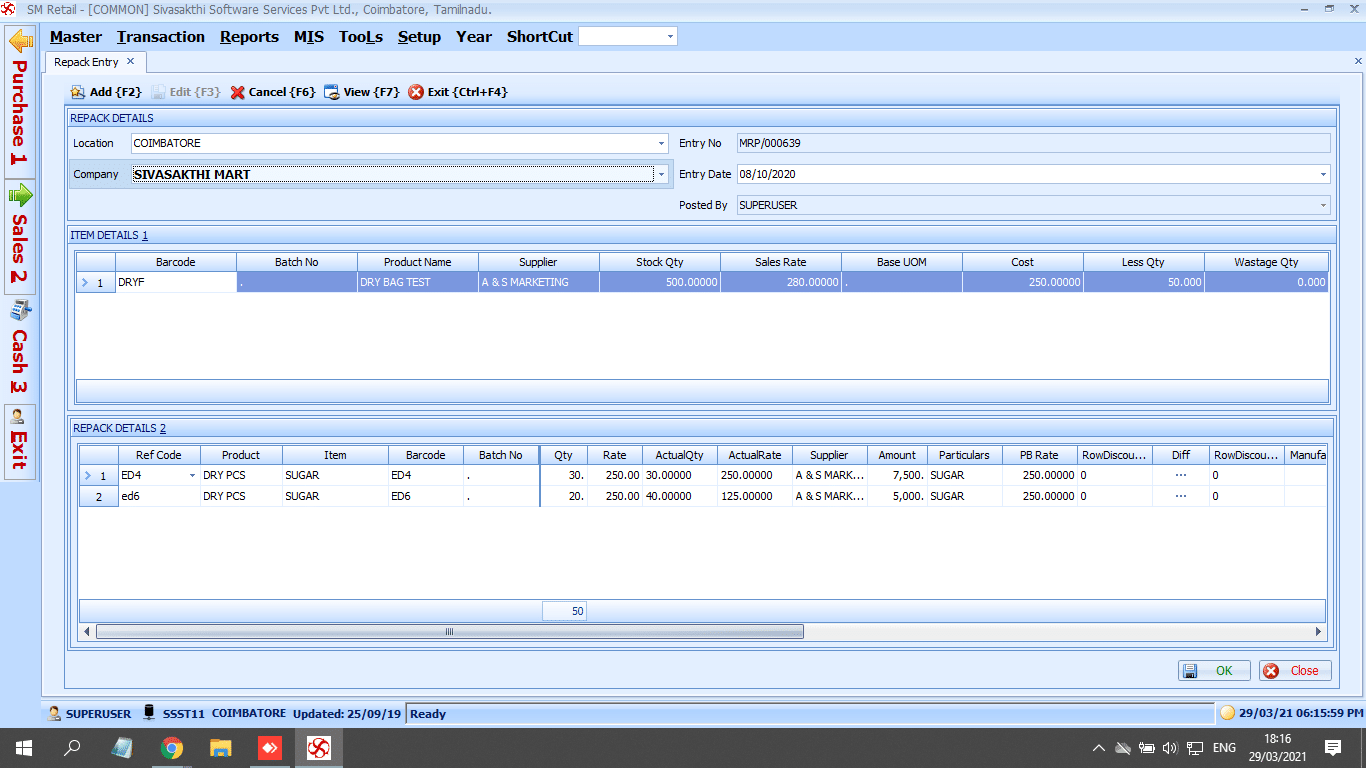This screenshot has width=1366, height=768.
Task: Open the Reports menu
Action: point(249,36)
